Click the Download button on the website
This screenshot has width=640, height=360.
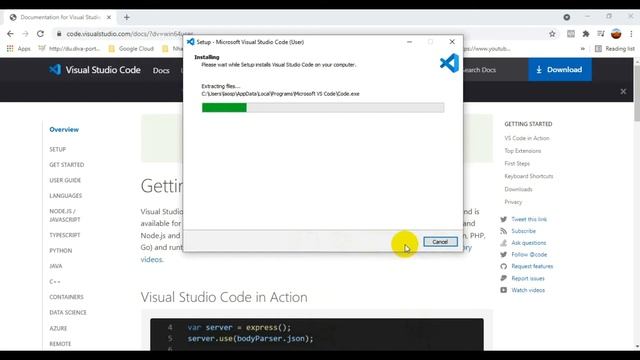pyautogui.click(x=560, y=70)
